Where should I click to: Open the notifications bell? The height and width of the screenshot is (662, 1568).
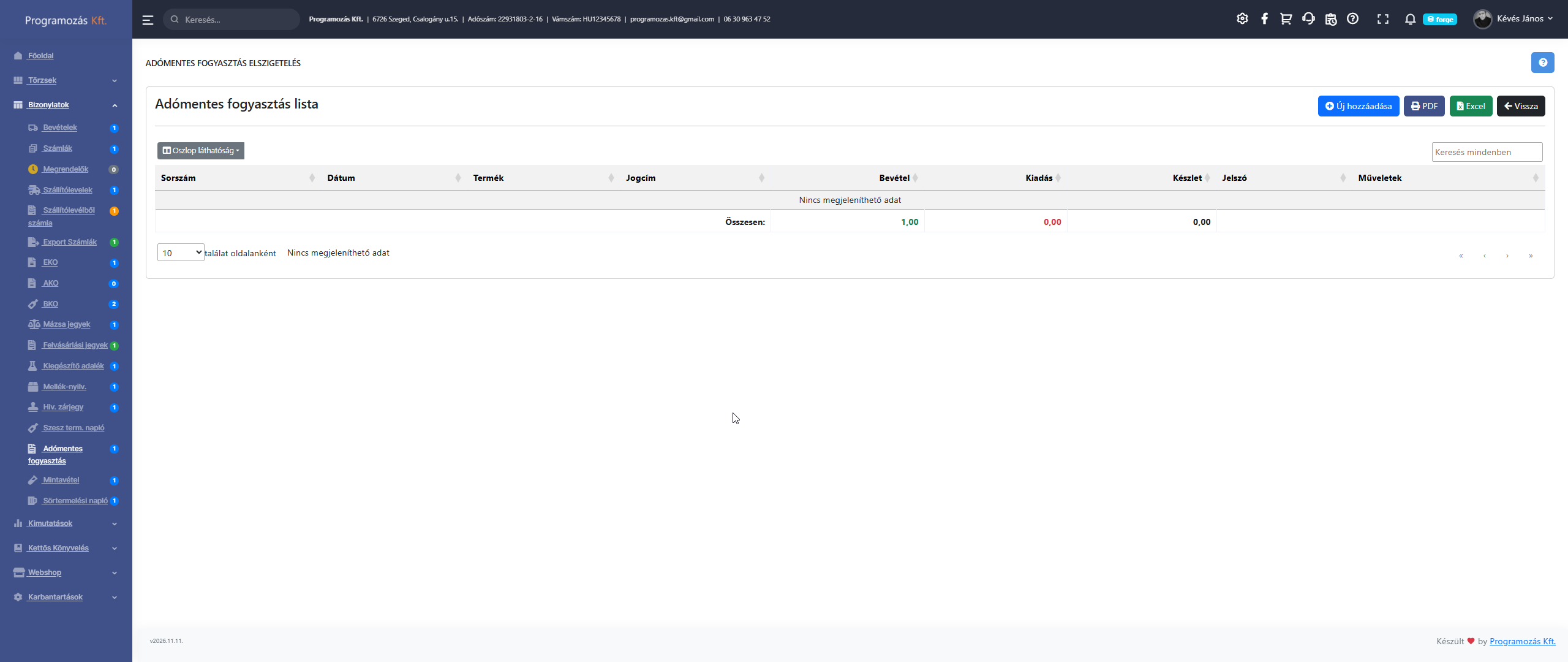[x=1410, y=19]
